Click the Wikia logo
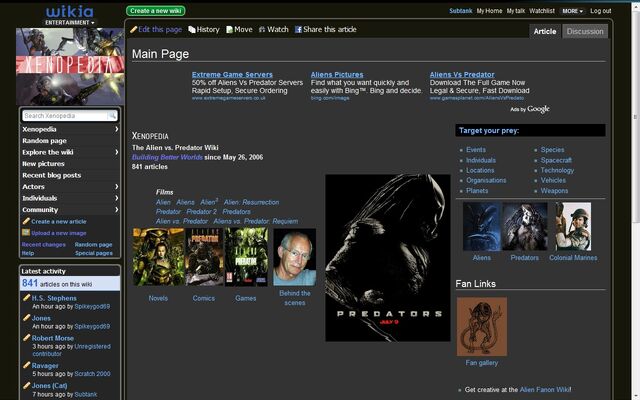Screen dimensions: 640x400 [70, 11]
